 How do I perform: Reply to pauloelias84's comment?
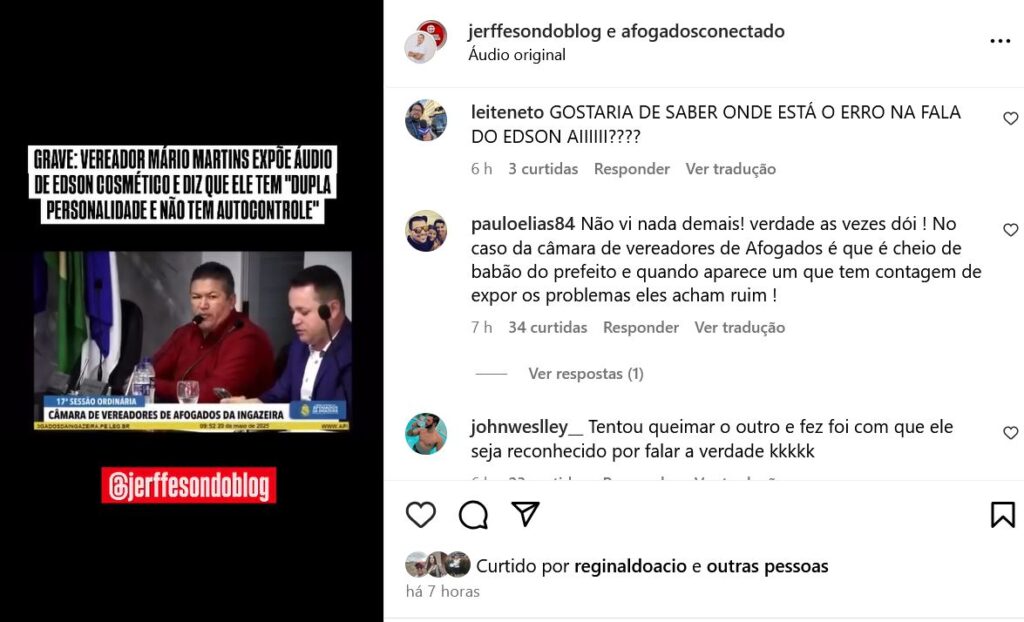click(x=641, y=327)
